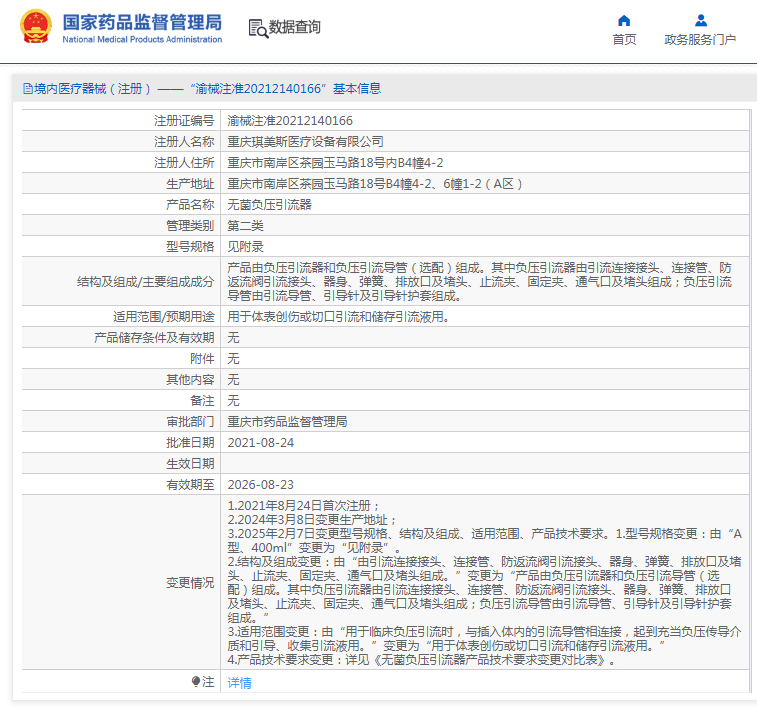
Task: Select management category 第二类
Action: (245, 226)
